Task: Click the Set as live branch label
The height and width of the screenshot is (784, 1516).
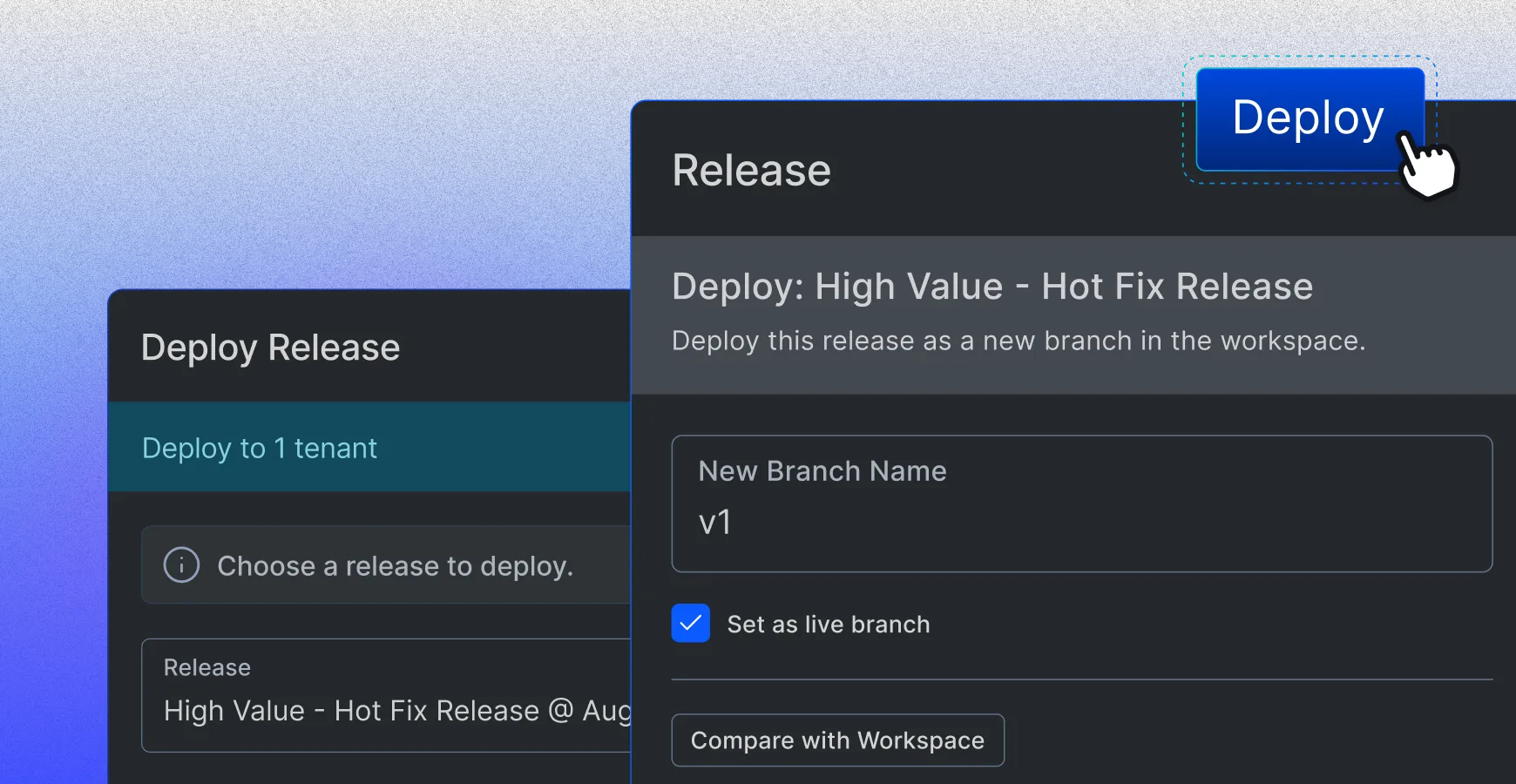Action: click(829, 625)
